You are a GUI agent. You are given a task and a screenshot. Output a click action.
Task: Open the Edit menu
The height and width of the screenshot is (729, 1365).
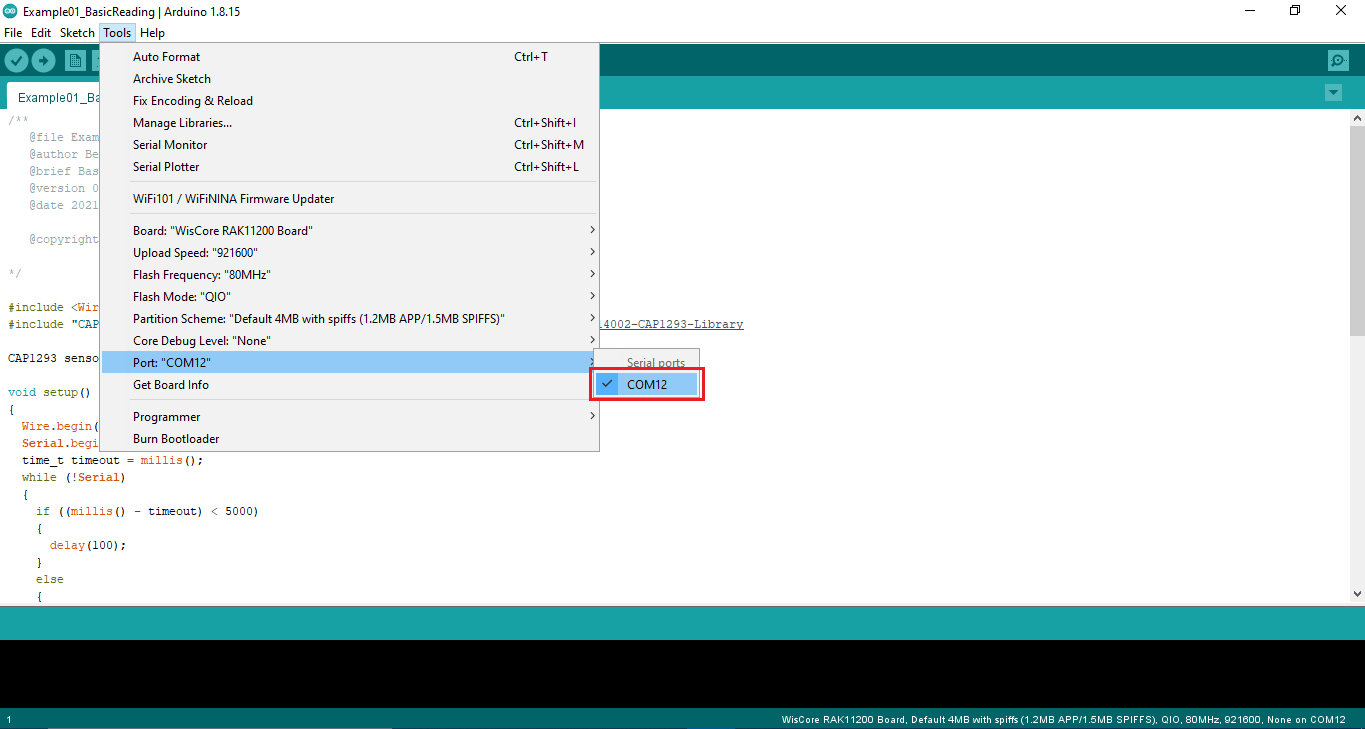(x=41, y=33)
